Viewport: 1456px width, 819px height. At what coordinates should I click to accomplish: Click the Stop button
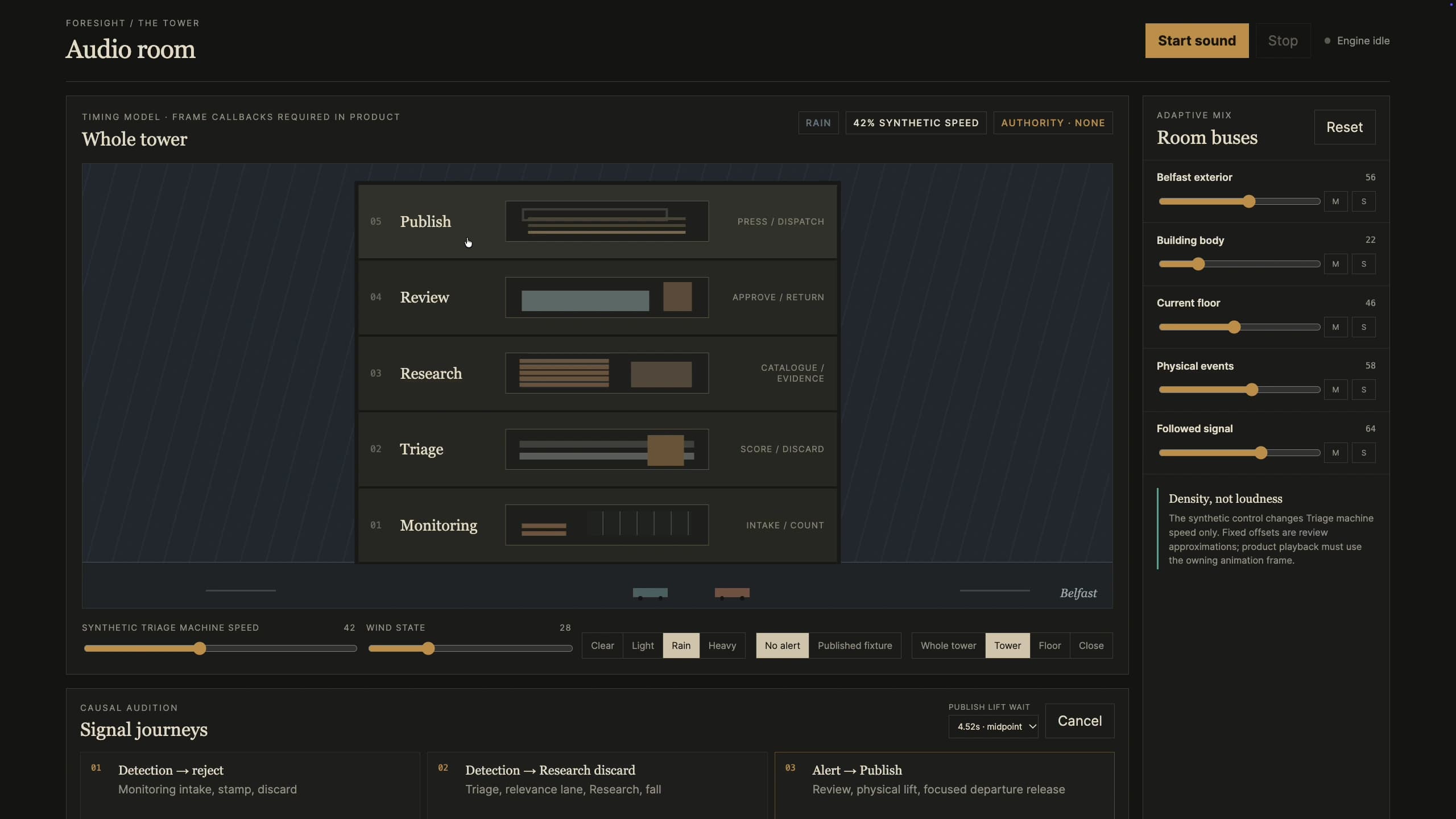(1283, 40)
